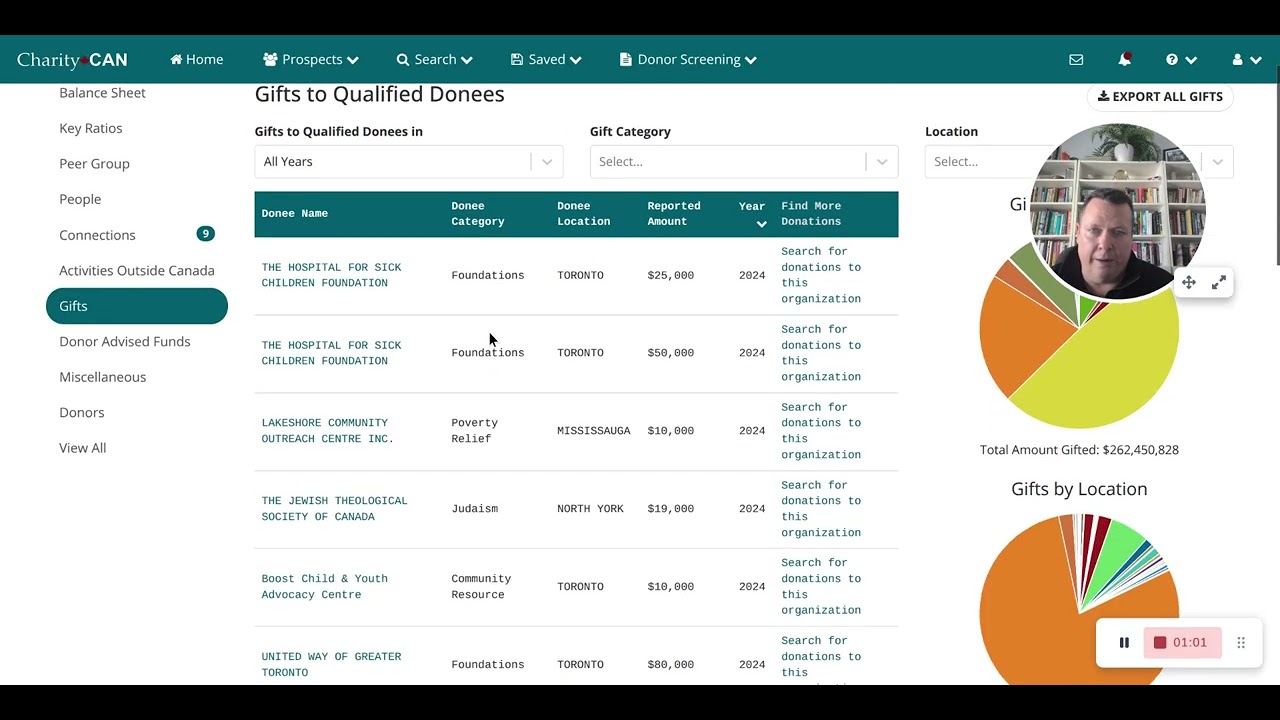Open the Saved dropdown menu
Image resolution: width=1280 pixels, height=720 pixels.
pyautogui.click(x=546, y=60)
